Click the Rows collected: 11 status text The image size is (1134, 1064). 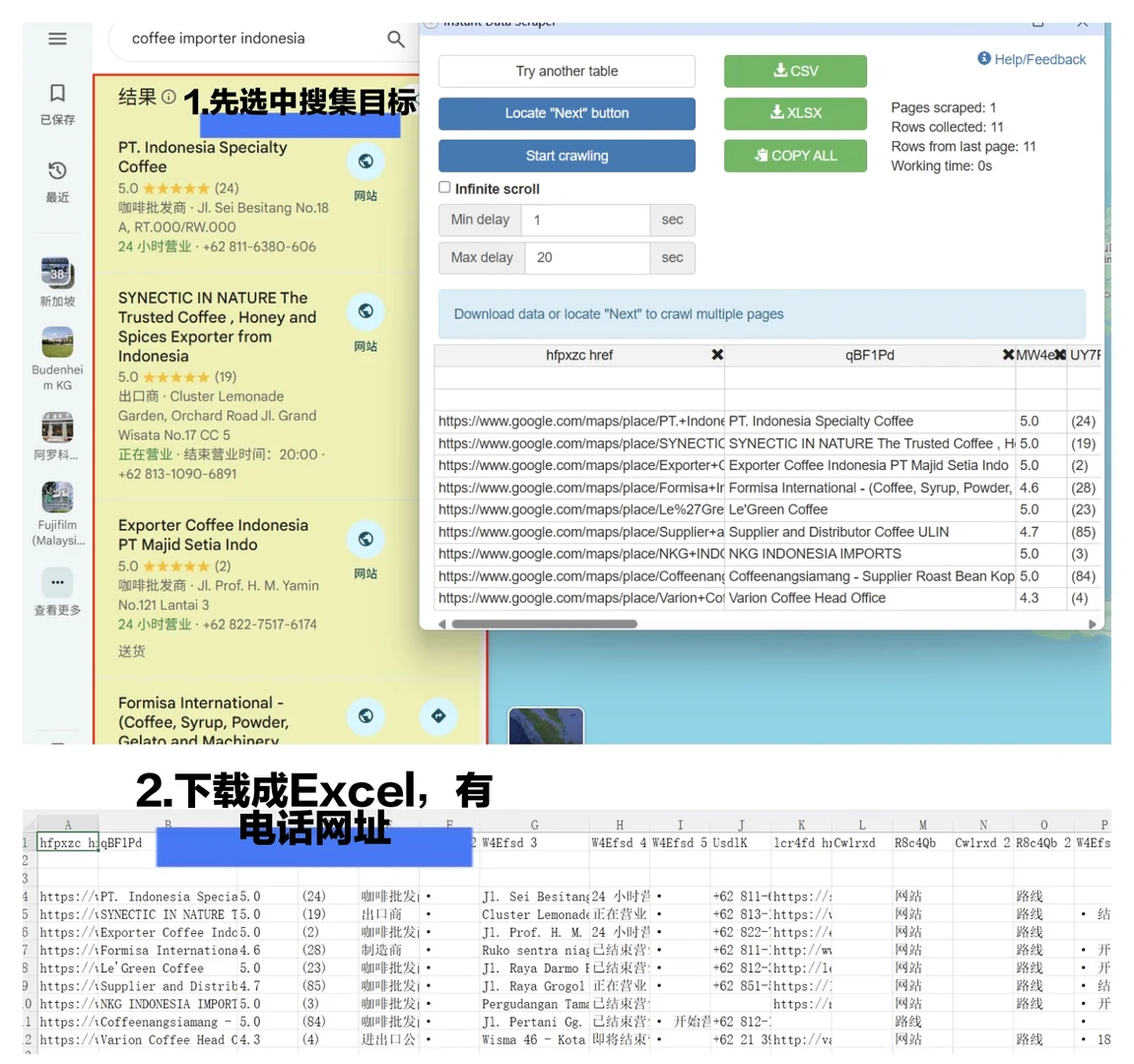tap(947, 126)
